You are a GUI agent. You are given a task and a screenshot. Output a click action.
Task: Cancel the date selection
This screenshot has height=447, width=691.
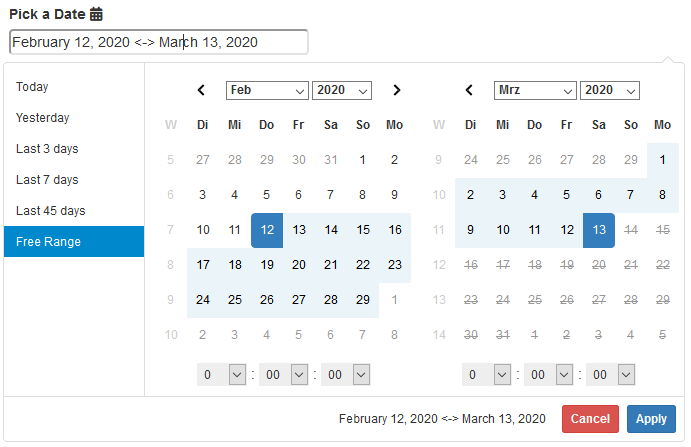point(590,419)
